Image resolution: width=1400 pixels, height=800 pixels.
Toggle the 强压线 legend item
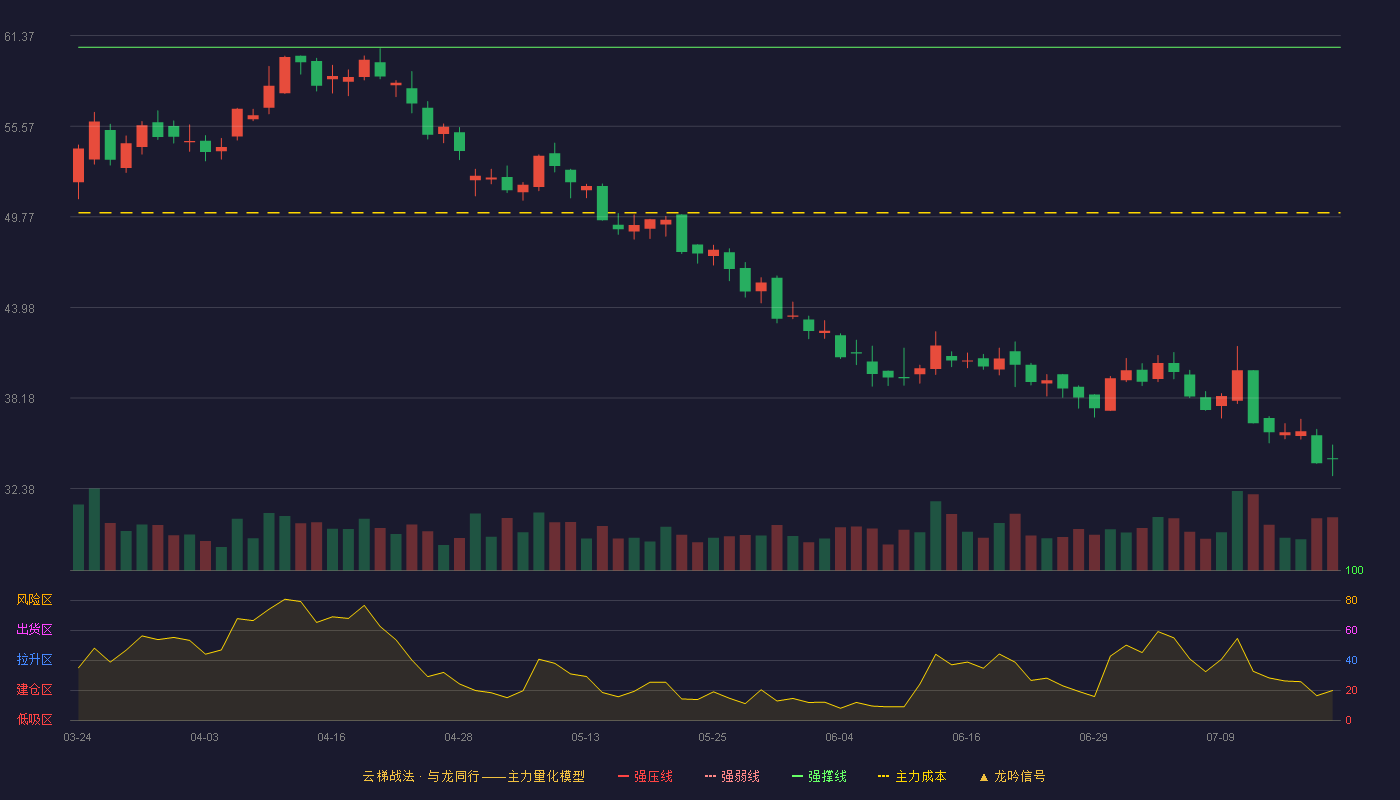point(645,776)
